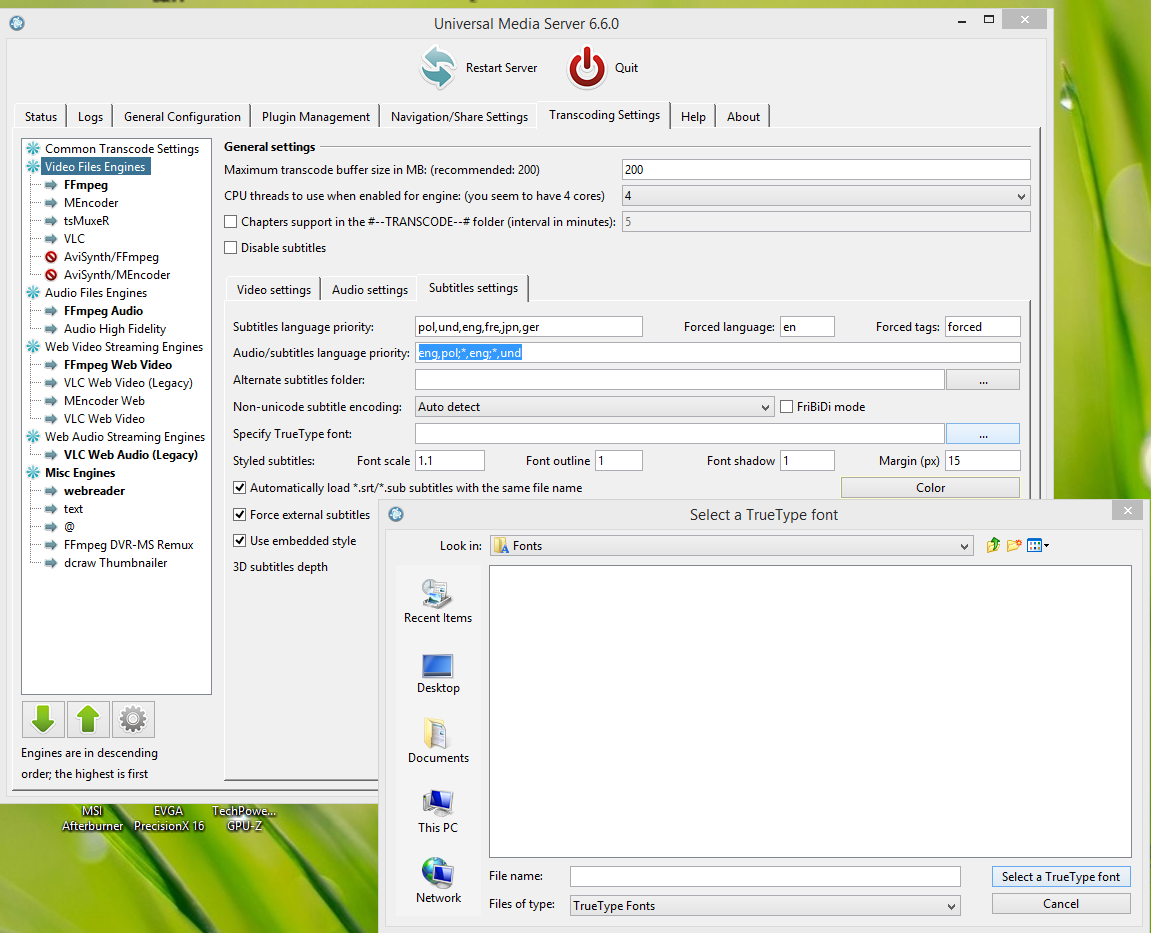Click Universal Media Server title bar icon

[17, 23]
